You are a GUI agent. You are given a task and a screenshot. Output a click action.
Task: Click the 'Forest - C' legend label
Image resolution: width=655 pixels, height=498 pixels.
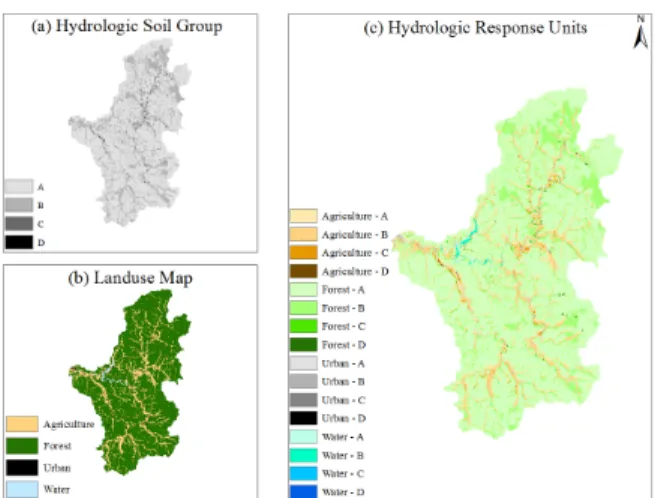[343, 326]
